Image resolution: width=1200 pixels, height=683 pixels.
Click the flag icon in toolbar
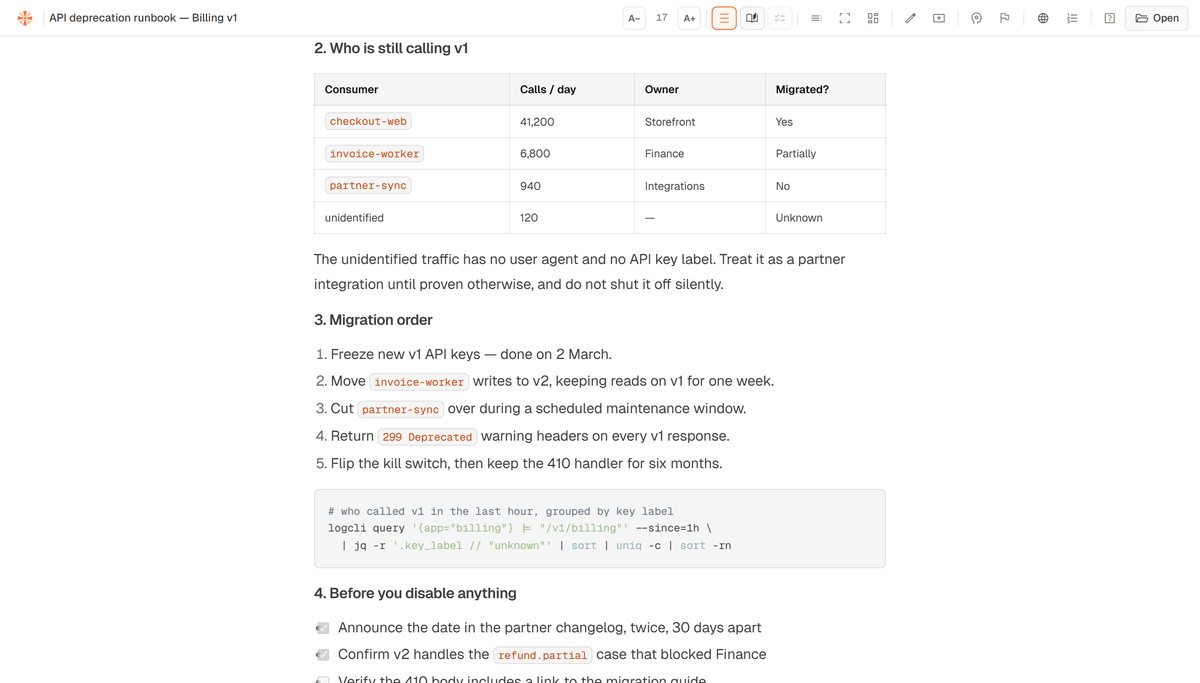pyautogui.click(x=1005, y=18)
